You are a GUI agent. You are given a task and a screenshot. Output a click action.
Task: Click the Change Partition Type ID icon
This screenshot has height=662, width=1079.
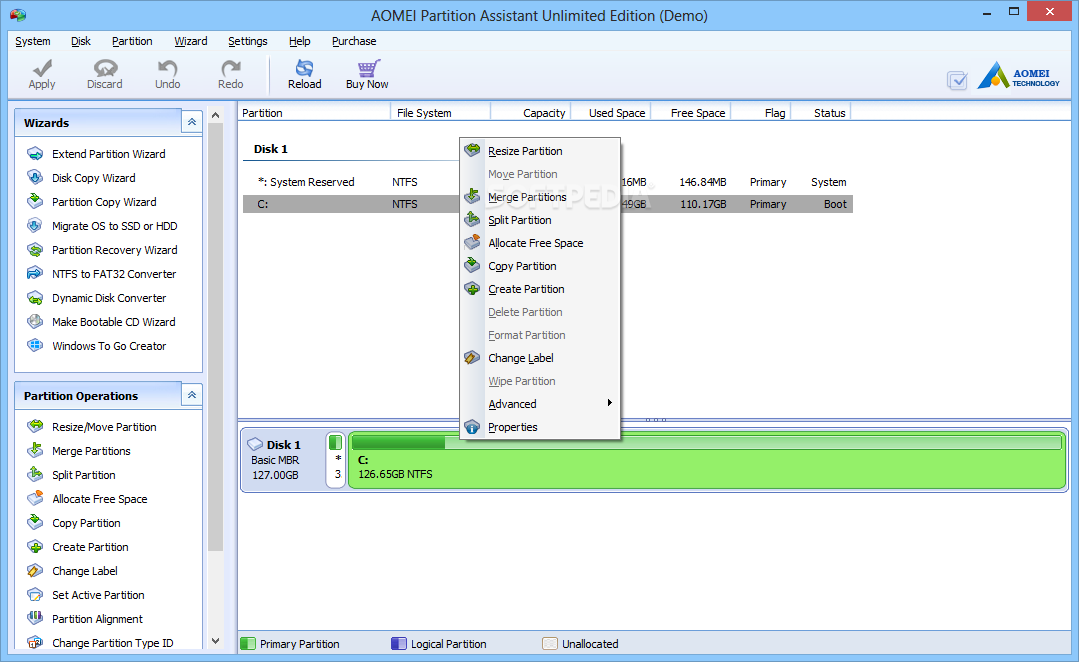click(35, 642)
